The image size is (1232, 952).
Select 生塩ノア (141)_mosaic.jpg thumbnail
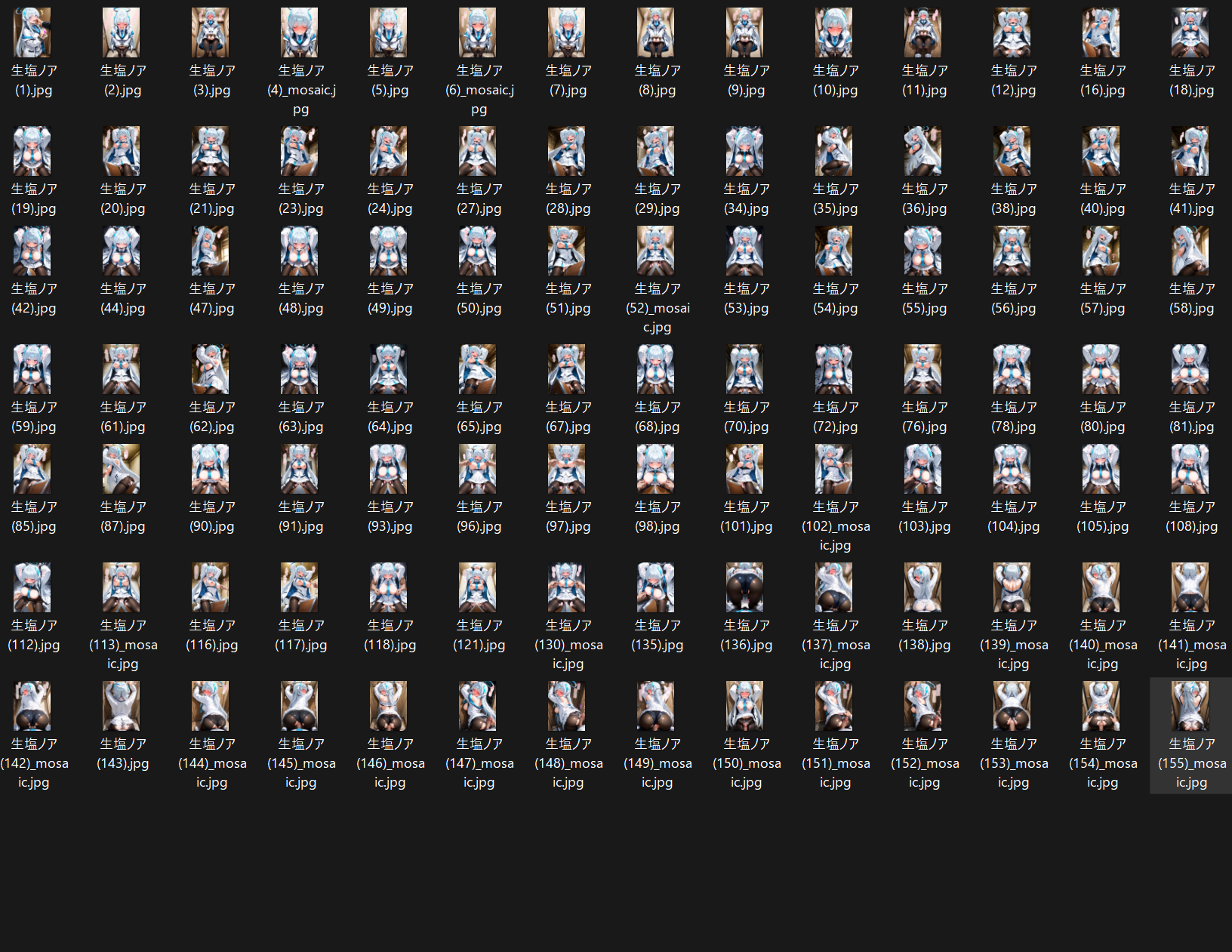(x=1191, y=587)
